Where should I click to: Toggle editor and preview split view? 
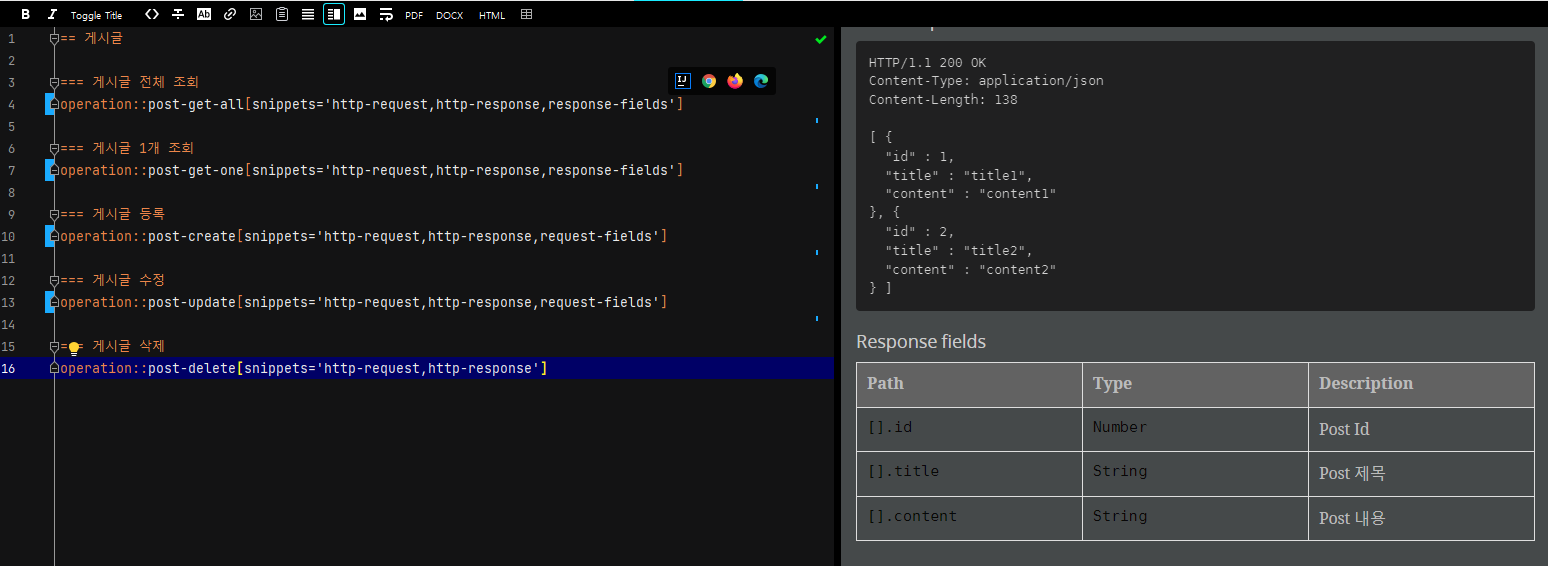click(334, 15)
